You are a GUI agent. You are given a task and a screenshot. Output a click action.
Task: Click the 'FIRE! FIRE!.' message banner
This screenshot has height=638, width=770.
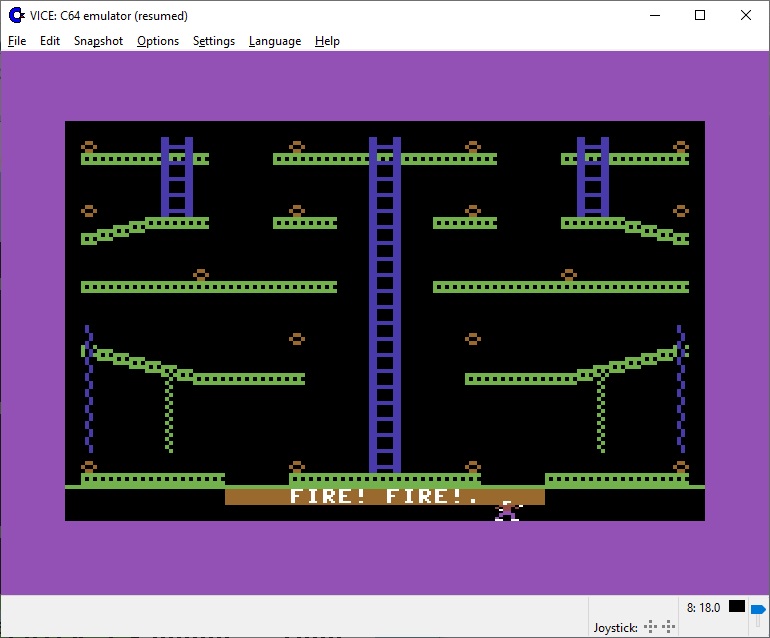tap(385, 496)
